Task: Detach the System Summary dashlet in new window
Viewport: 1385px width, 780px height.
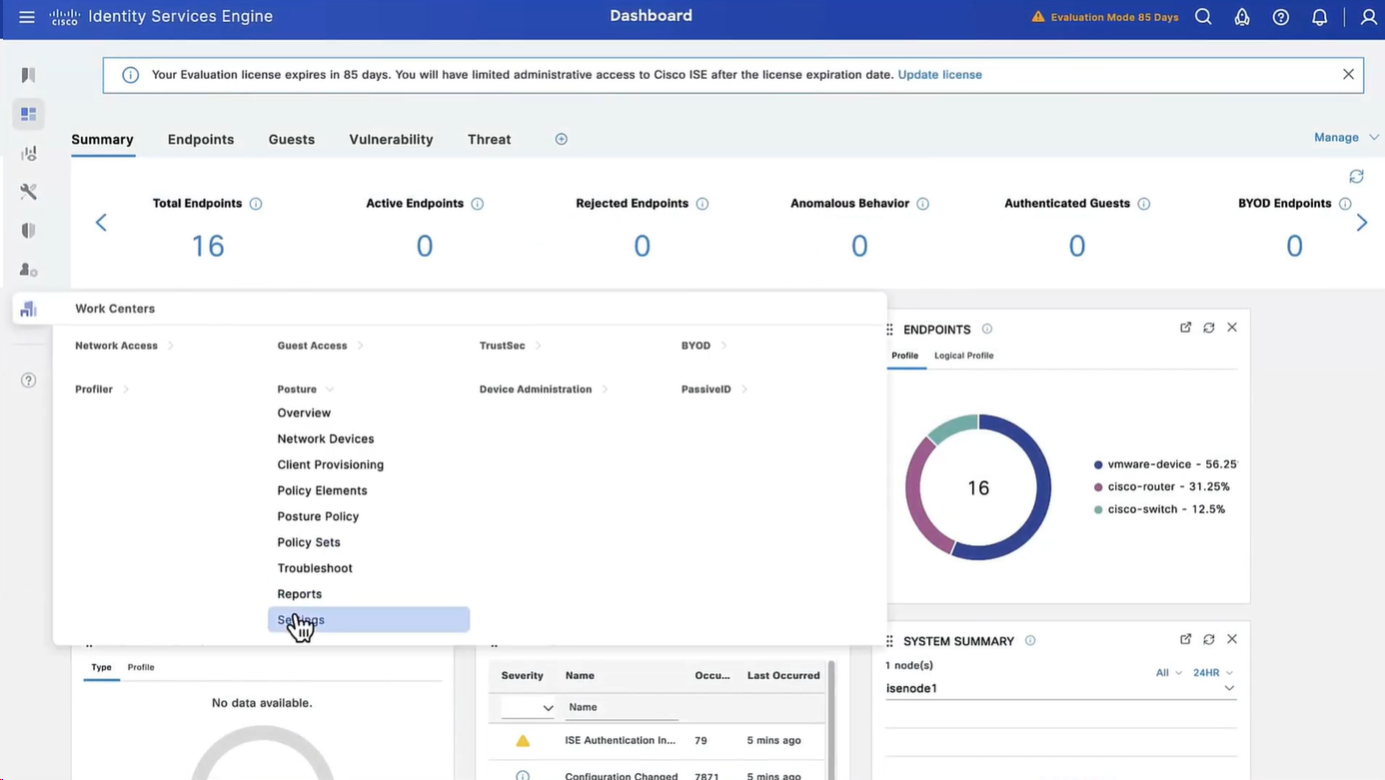Action: pos(1186,640)
